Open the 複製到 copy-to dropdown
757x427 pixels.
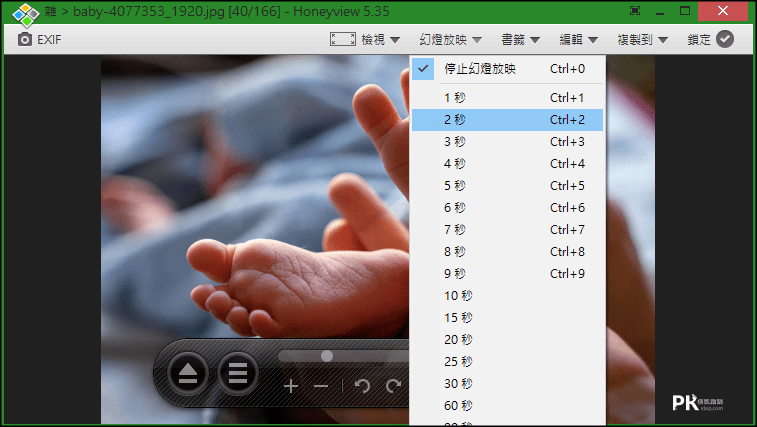642,40
